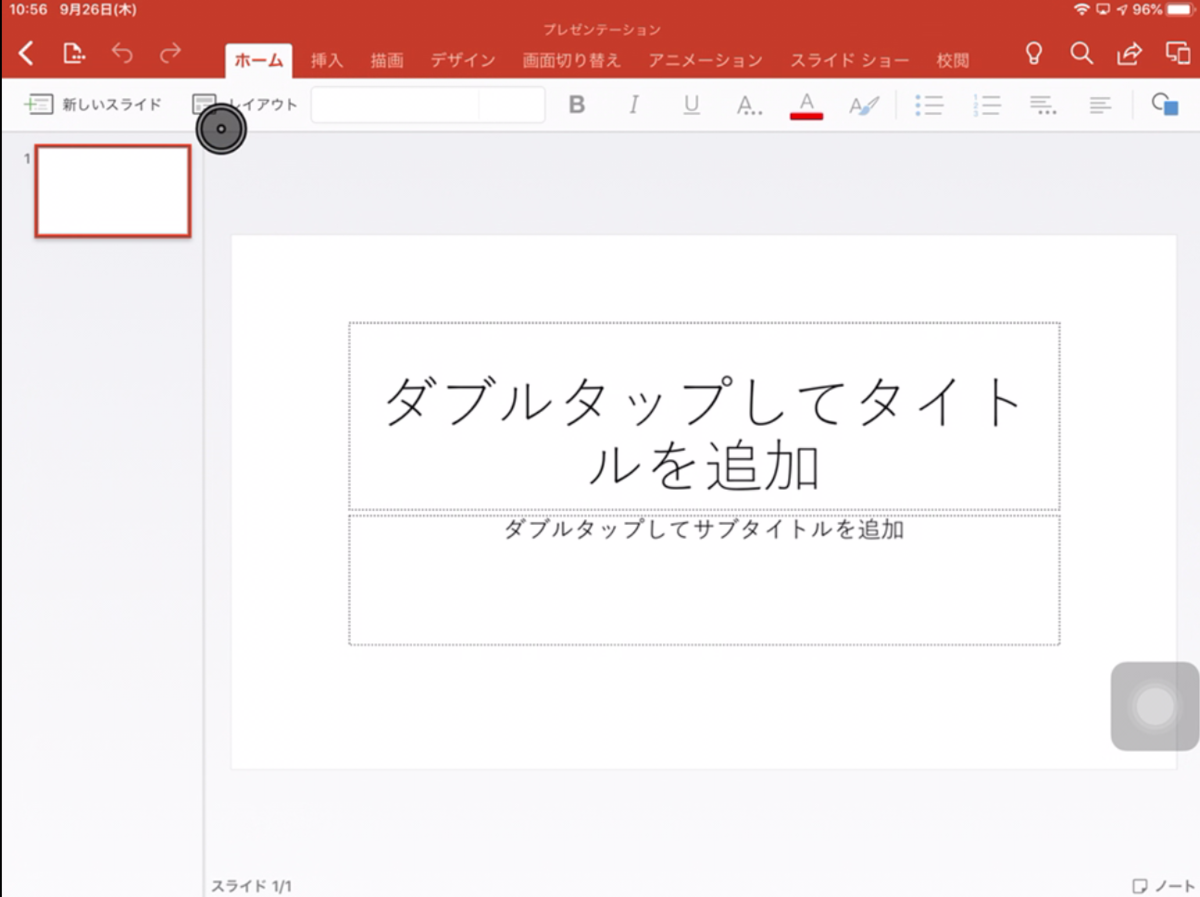
Task: Open the more formatting options dropdown
Action: pos(749,105)
